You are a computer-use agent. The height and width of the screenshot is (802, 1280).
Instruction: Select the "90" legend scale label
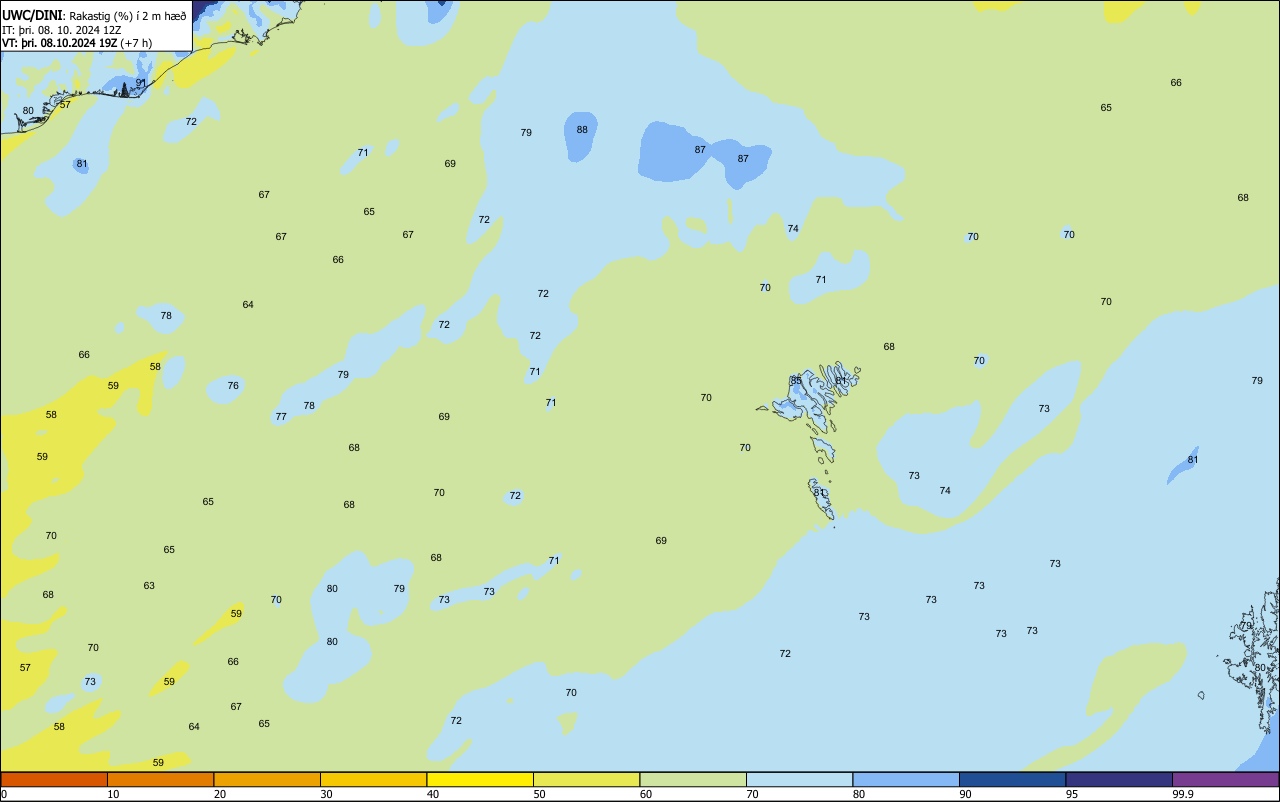coord(965,794)
